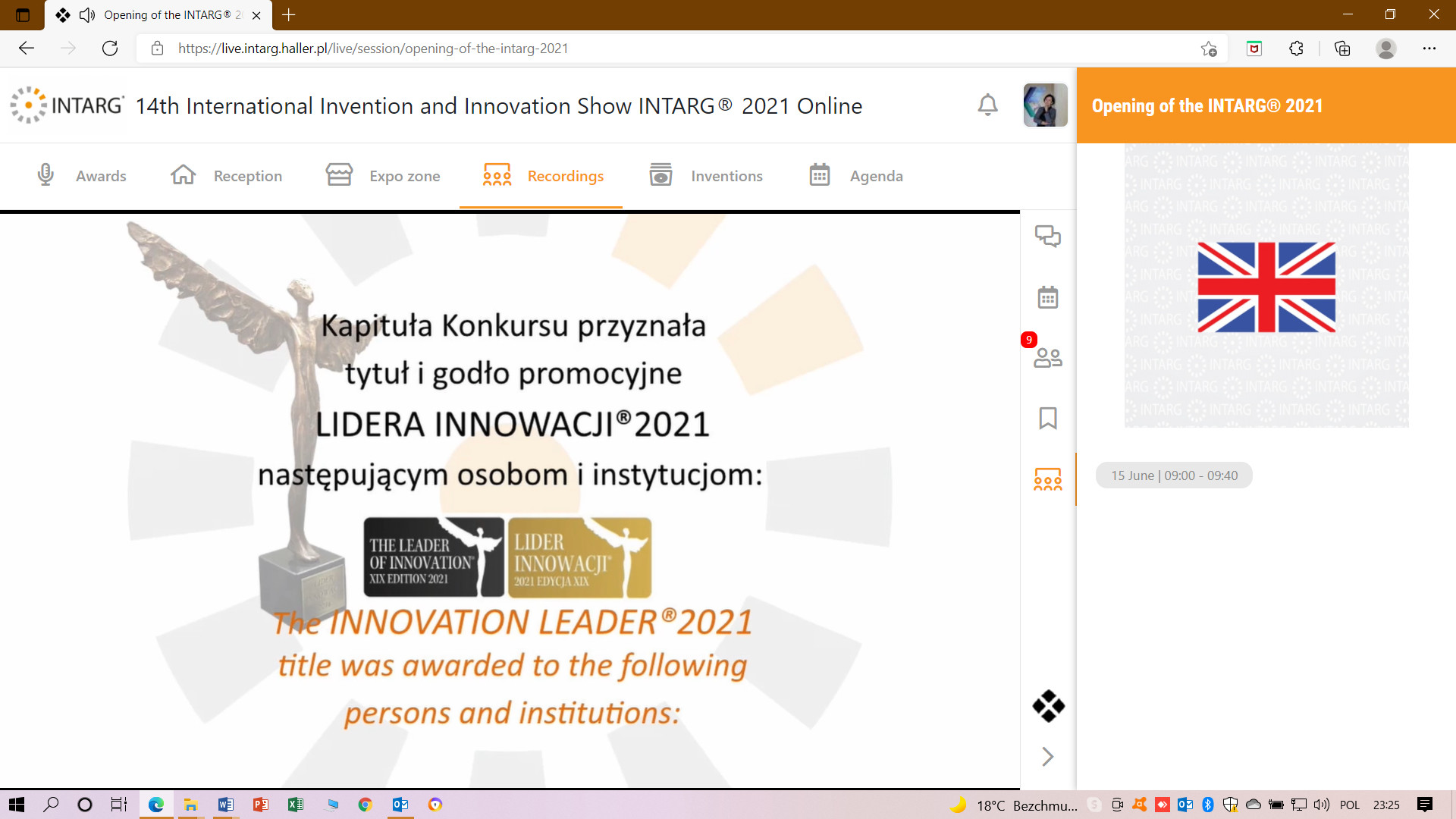The height and width of the screenshot is (819, 1456).
Task: Open volume tray icon
Action: click(x=1322, y=805)
